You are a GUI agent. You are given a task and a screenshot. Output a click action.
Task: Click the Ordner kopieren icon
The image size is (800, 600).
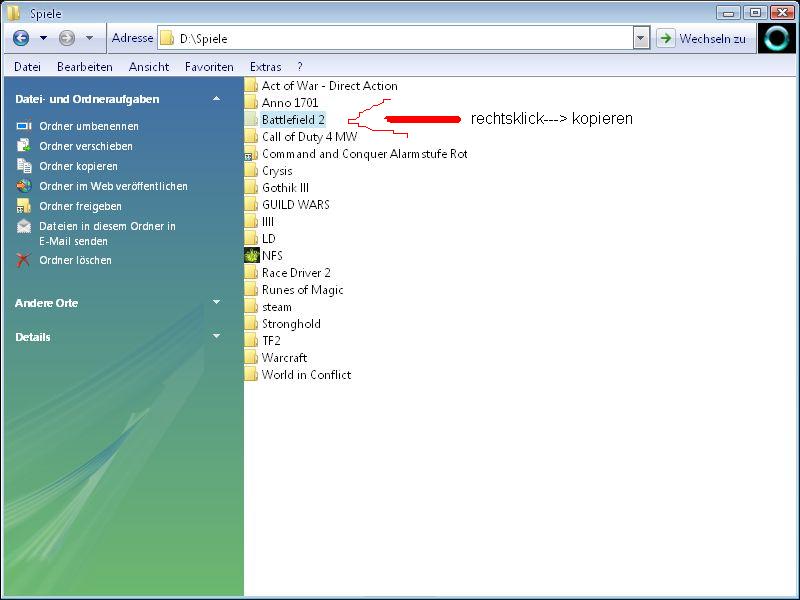tap(23, 165)
